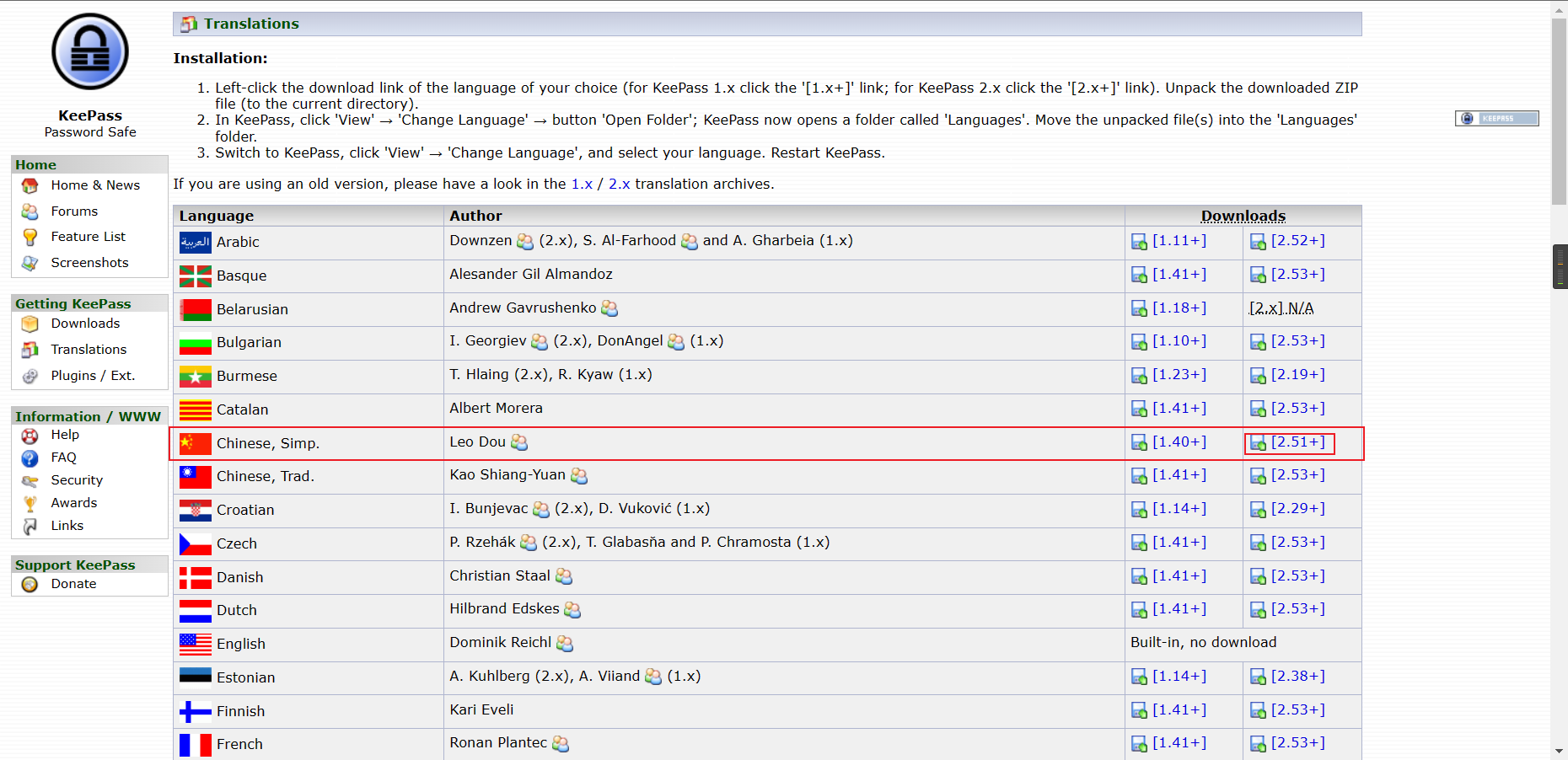Open the 2.x translation archives link

point(619,184)
